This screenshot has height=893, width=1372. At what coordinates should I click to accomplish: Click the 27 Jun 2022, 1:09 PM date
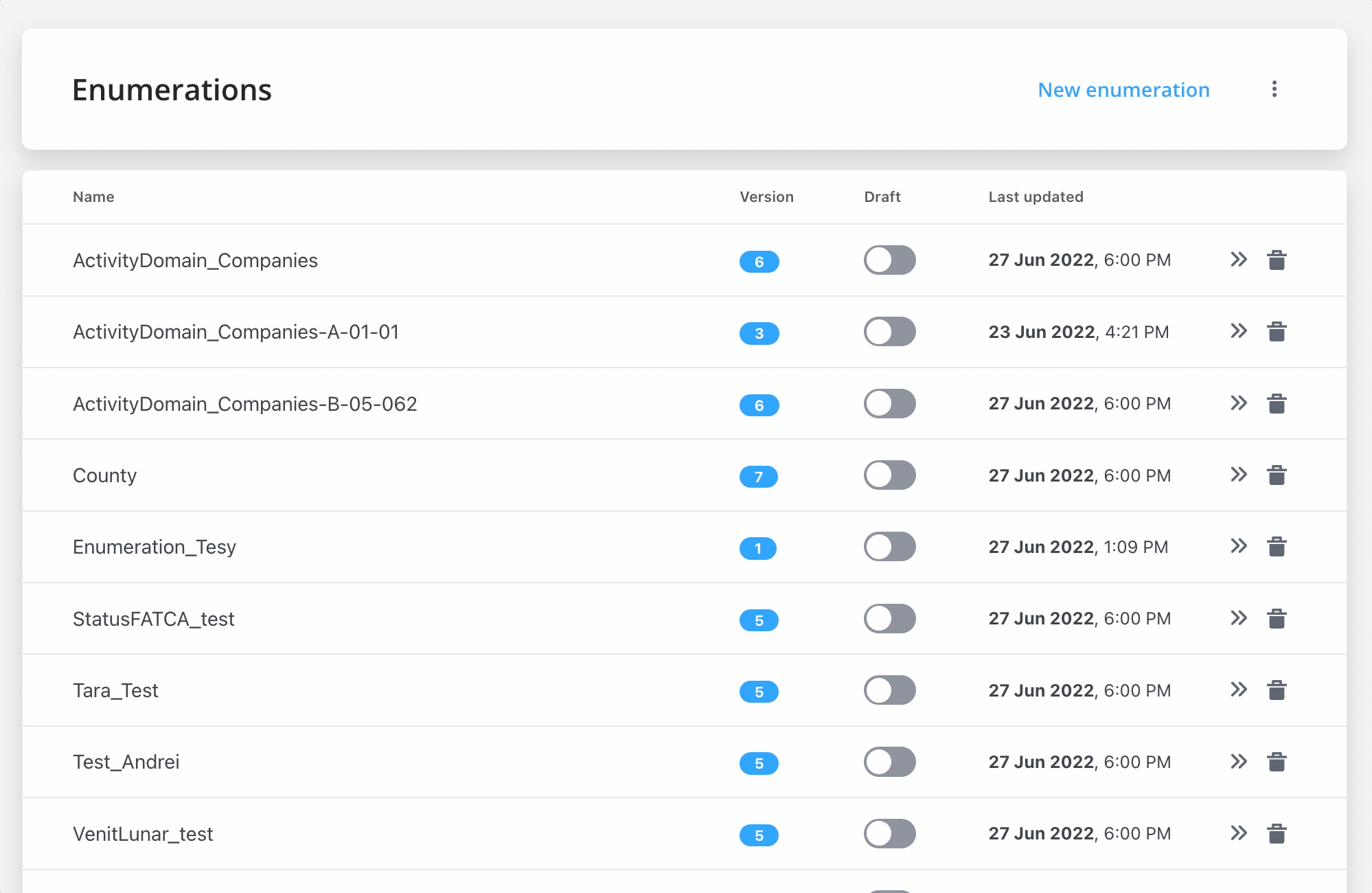(1078, 547)
